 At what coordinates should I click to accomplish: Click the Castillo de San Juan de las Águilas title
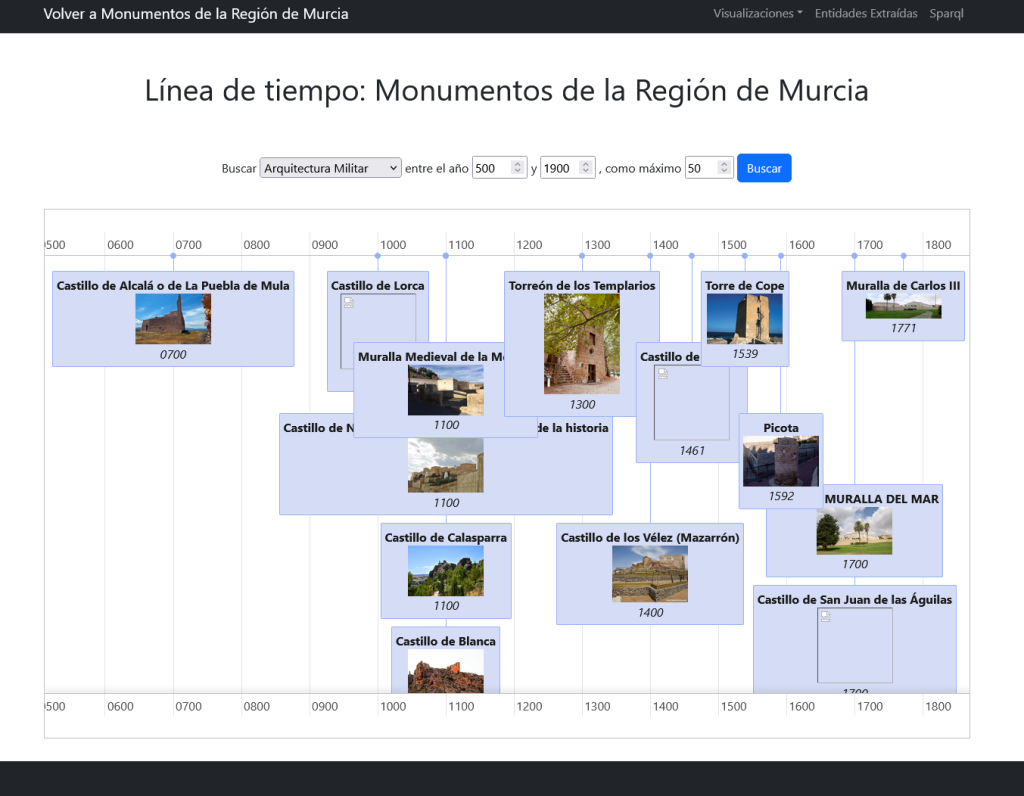(x=854, y=600)
